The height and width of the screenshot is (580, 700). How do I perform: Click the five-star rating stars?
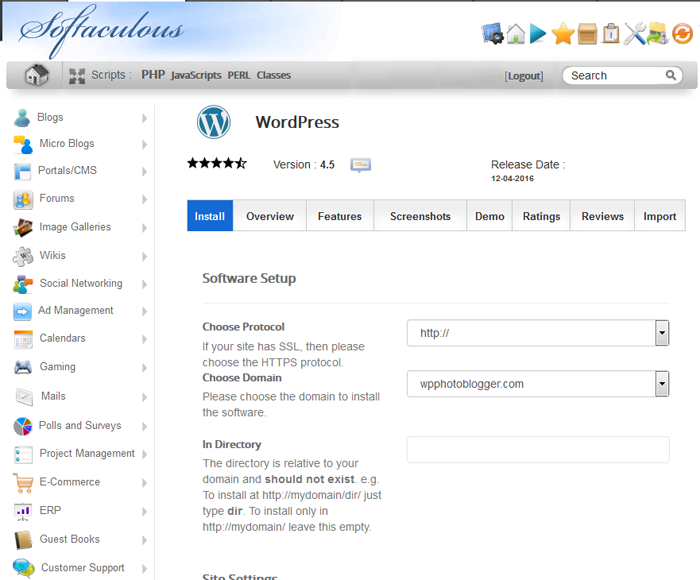pos(217,163)
